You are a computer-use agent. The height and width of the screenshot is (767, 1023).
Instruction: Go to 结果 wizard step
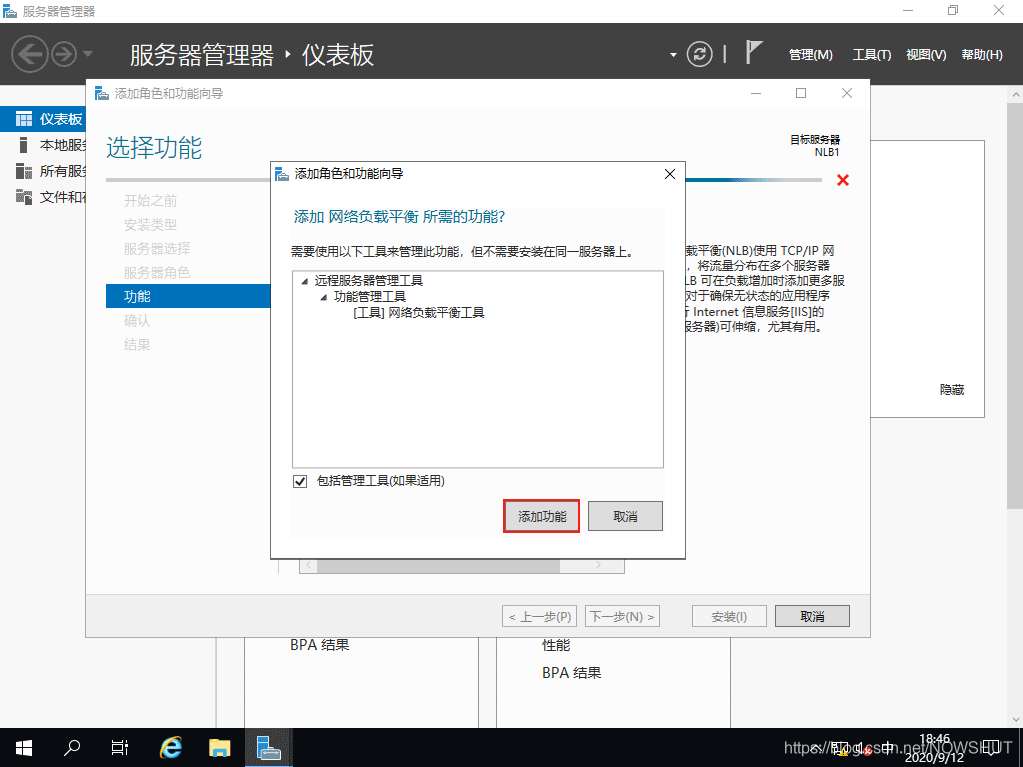click(137, 345)
